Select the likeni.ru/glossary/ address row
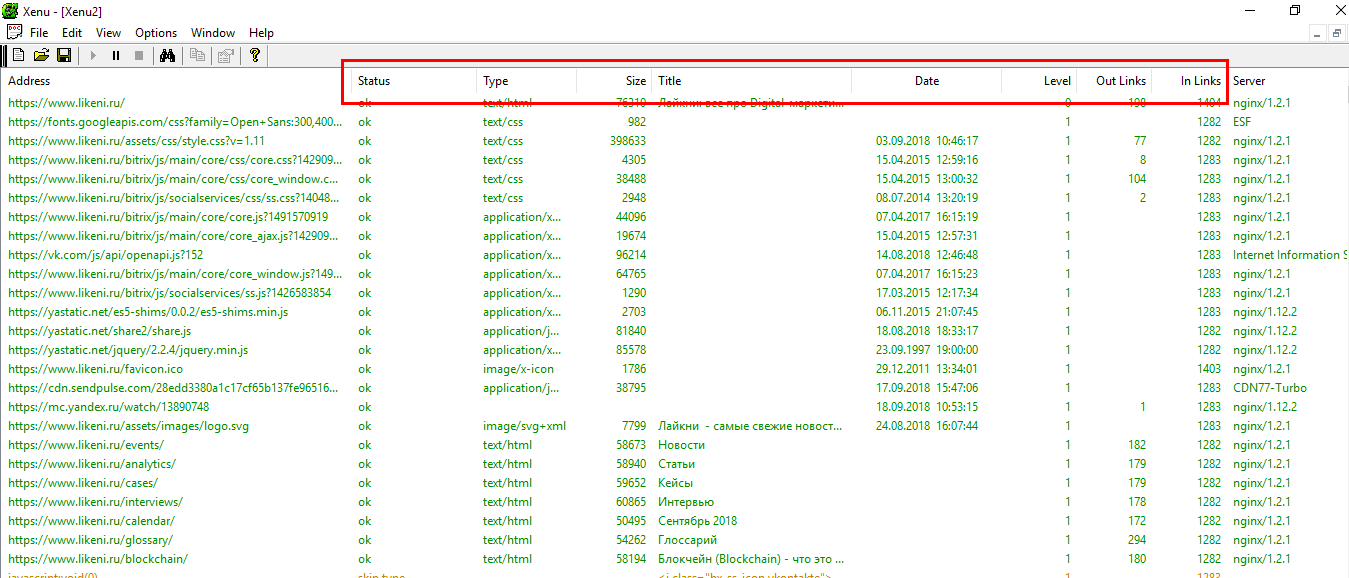The image size is (1349, 578). tap(91, 540)
